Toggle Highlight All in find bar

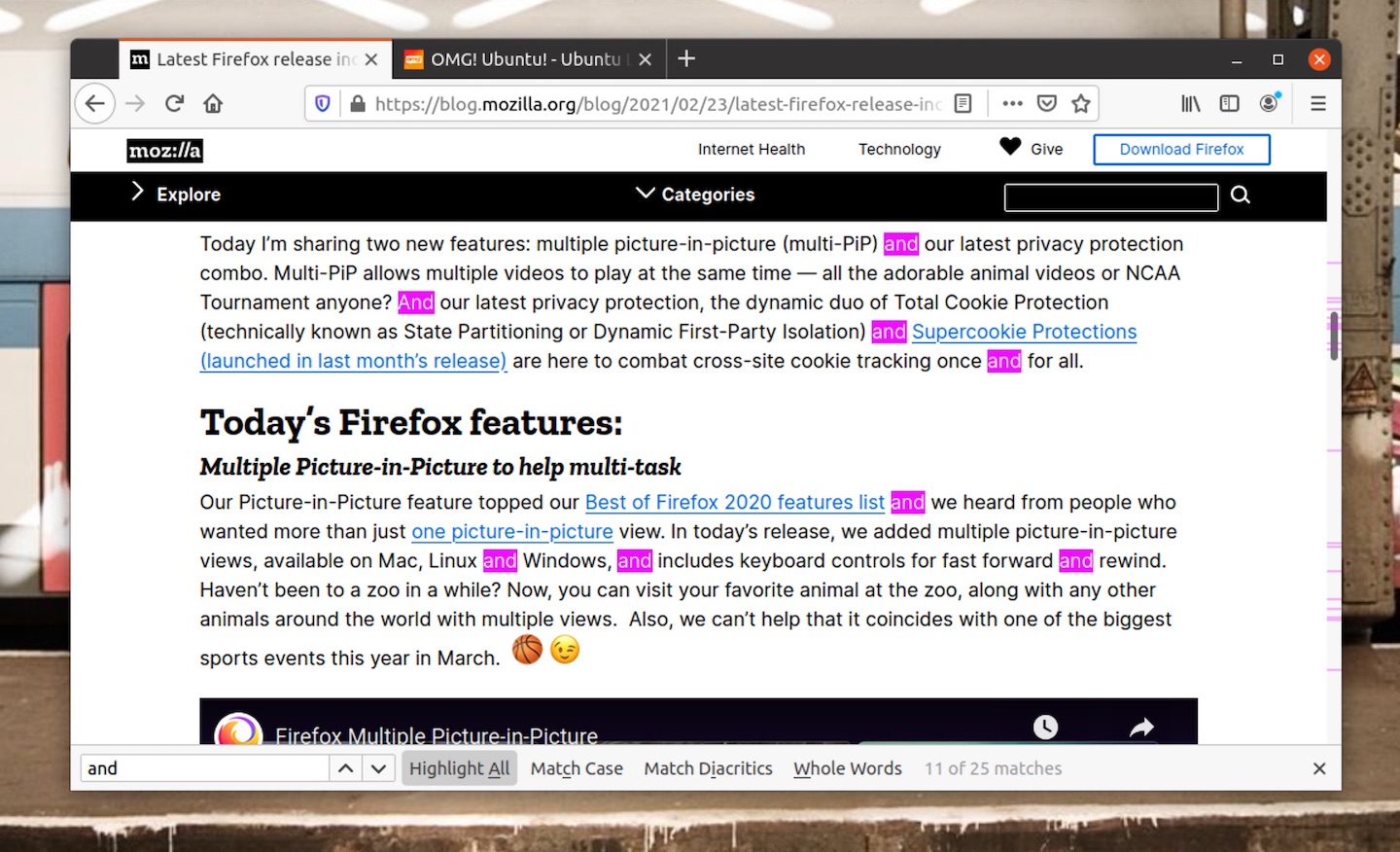click(x=459, y=768)
